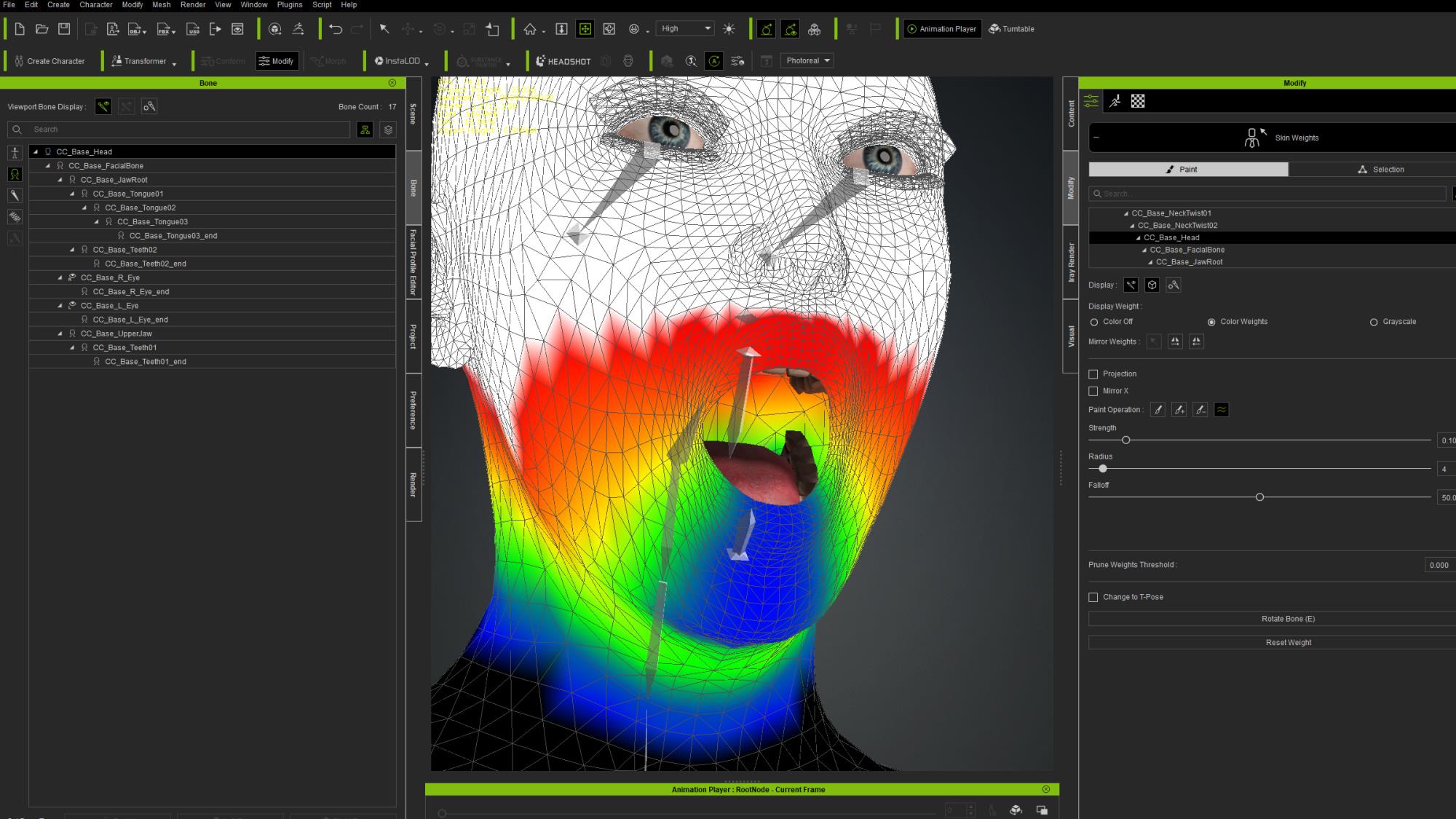
Task: Click the Rotate Bone (E) button
Action: click(1287, 619)
